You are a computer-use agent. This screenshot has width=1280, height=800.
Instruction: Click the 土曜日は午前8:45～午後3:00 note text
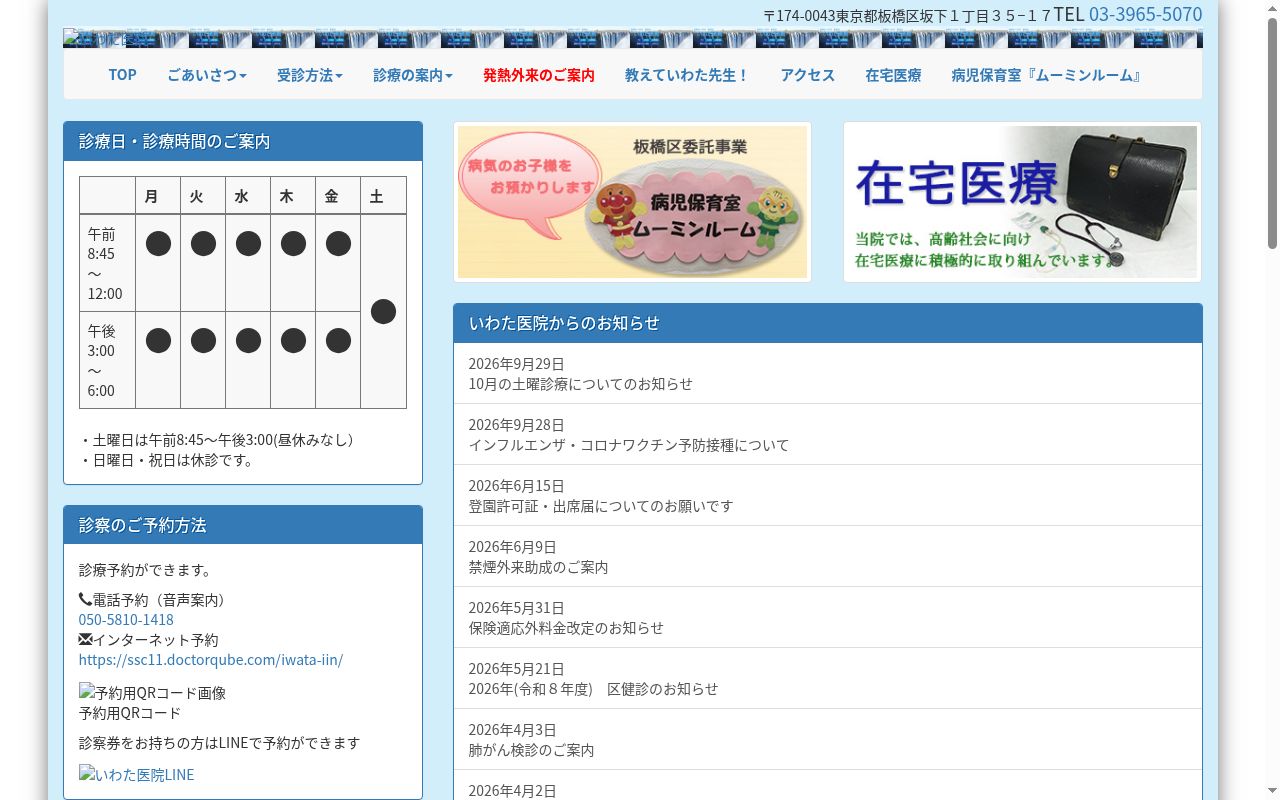[x=216, y=440]
